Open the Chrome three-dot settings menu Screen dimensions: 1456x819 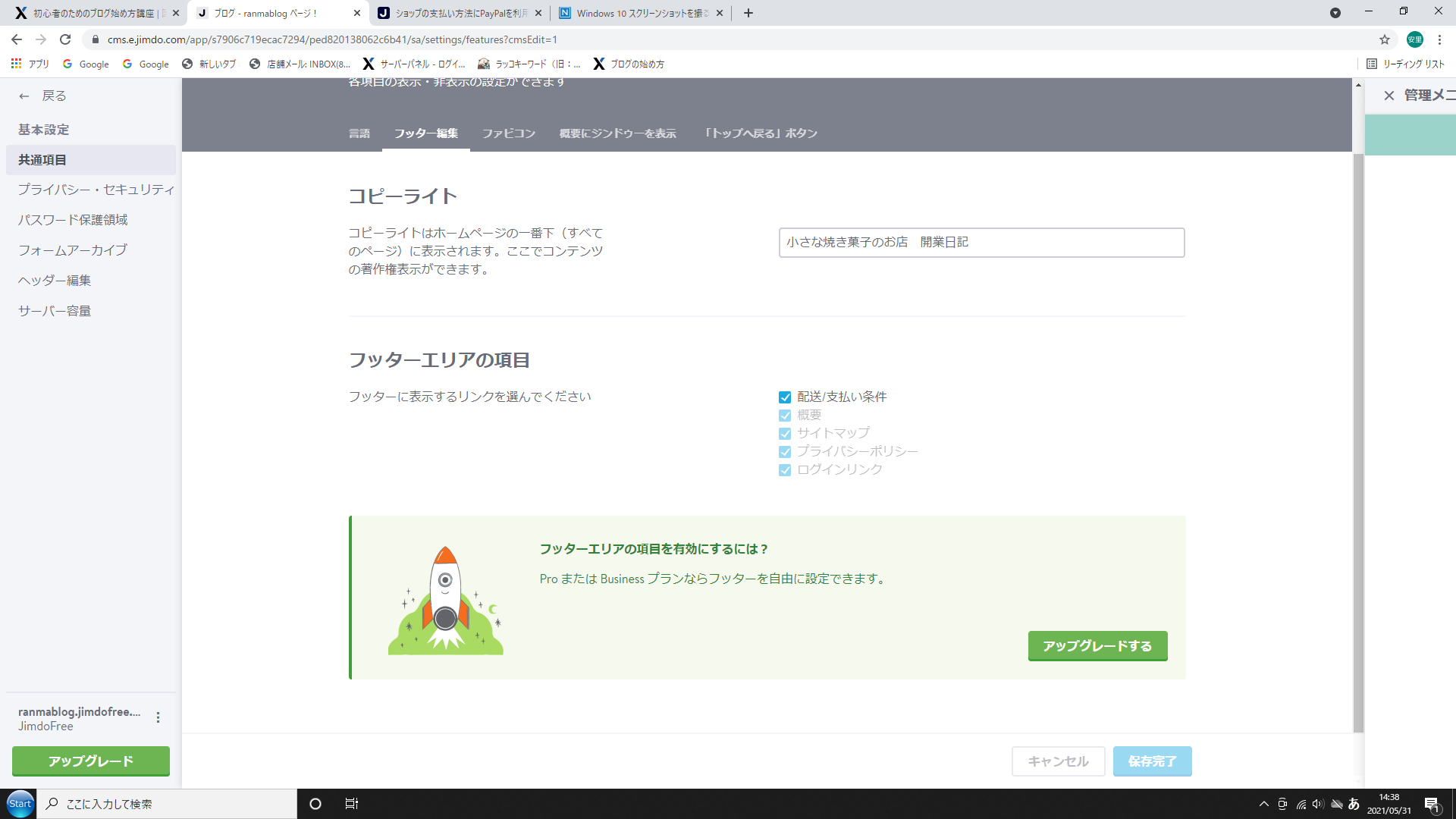[1439, 39]
